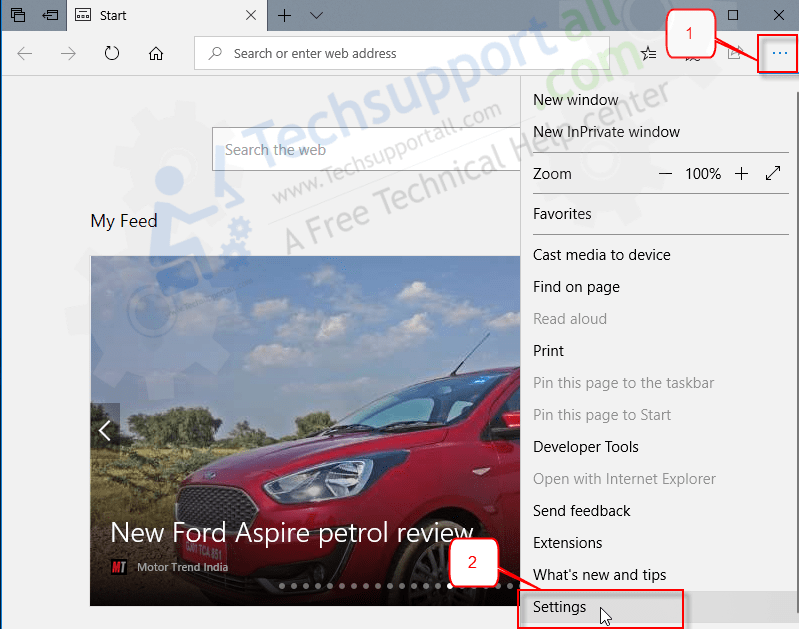Screen dimensions: 799x629
Task: Enter full screen via zoom arrow icon
Action: coord(773,173)
